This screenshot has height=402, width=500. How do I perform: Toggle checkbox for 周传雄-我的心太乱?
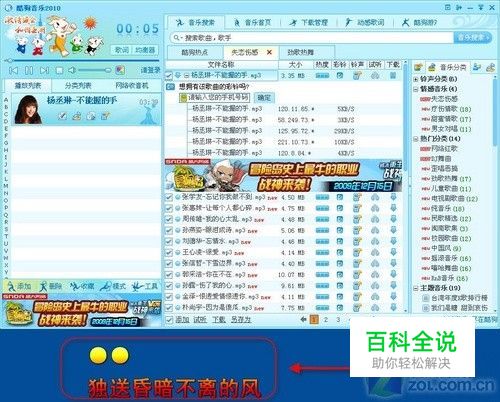(169, 220)
